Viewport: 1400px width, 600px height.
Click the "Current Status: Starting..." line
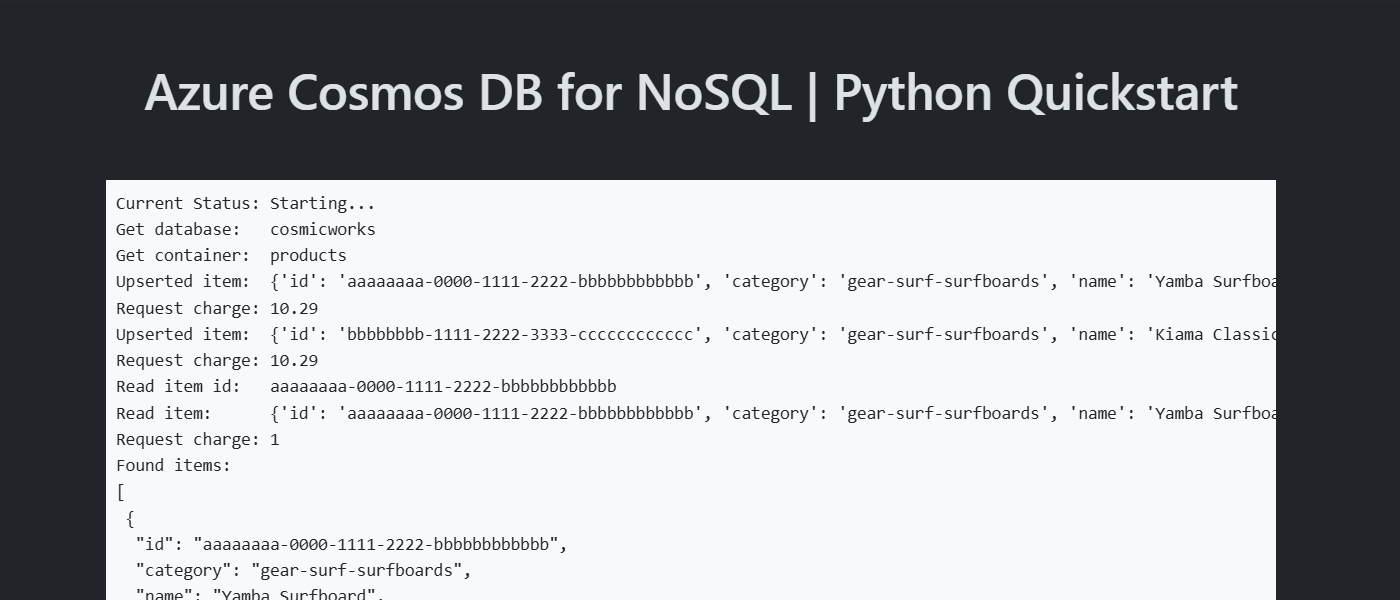click(245, 203)
